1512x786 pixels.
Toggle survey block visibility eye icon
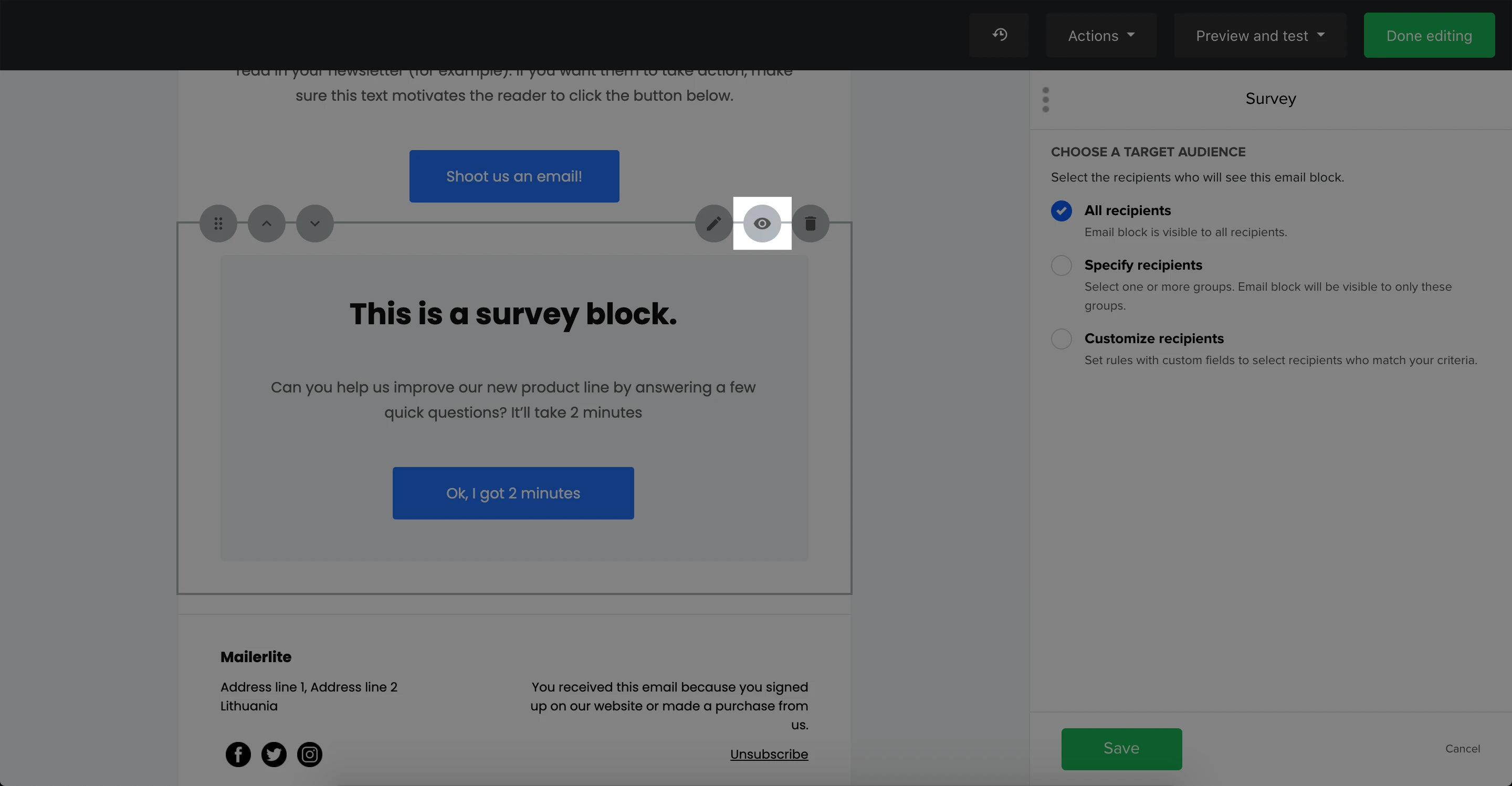click(762, 224)
